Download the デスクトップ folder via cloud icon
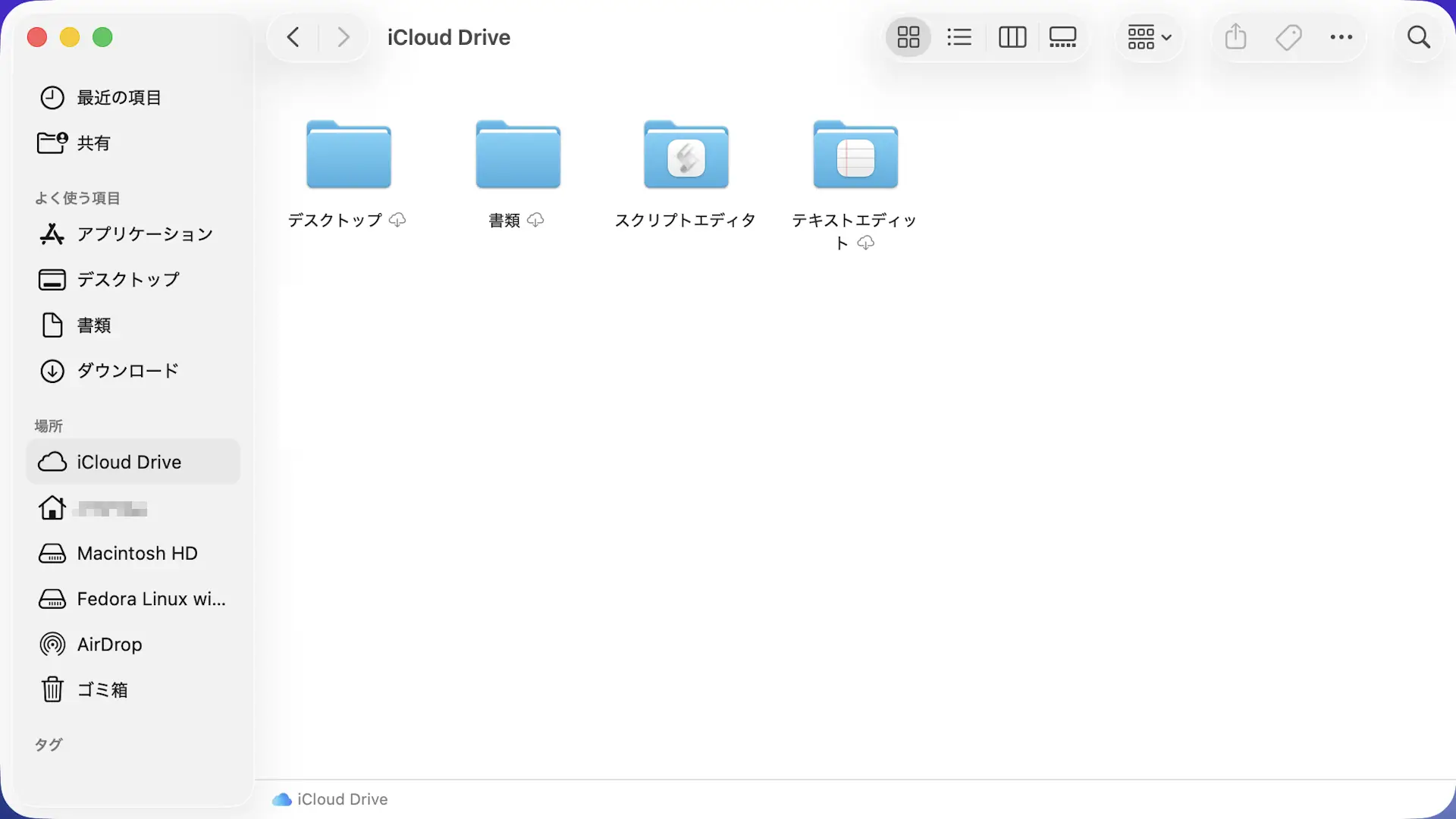This screenshot has width=1456, height=819. click(397, 220)
